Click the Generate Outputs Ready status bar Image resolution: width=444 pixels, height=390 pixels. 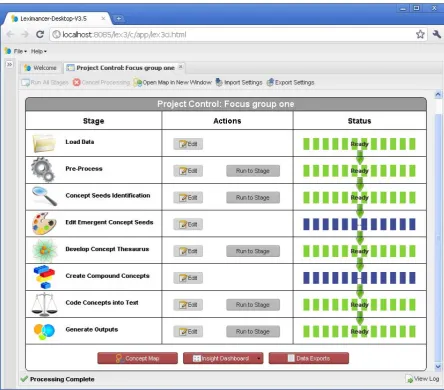pos(359,332)
